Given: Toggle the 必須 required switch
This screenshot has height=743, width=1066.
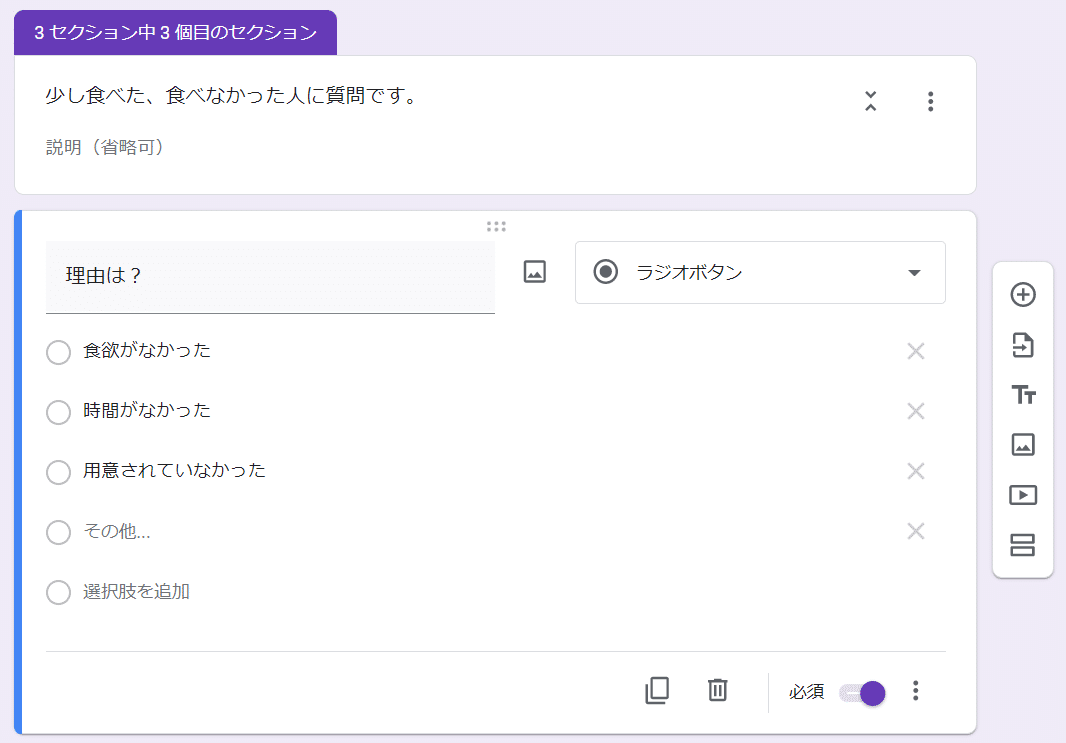Looking at the screenshot, I should [x=862, y=693].
